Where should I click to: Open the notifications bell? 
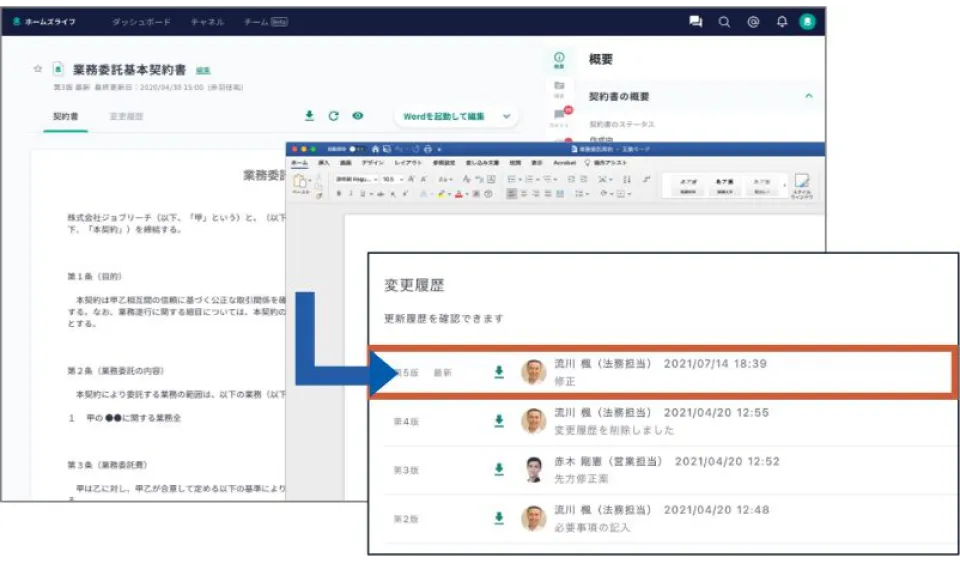(x=782, y=22)
